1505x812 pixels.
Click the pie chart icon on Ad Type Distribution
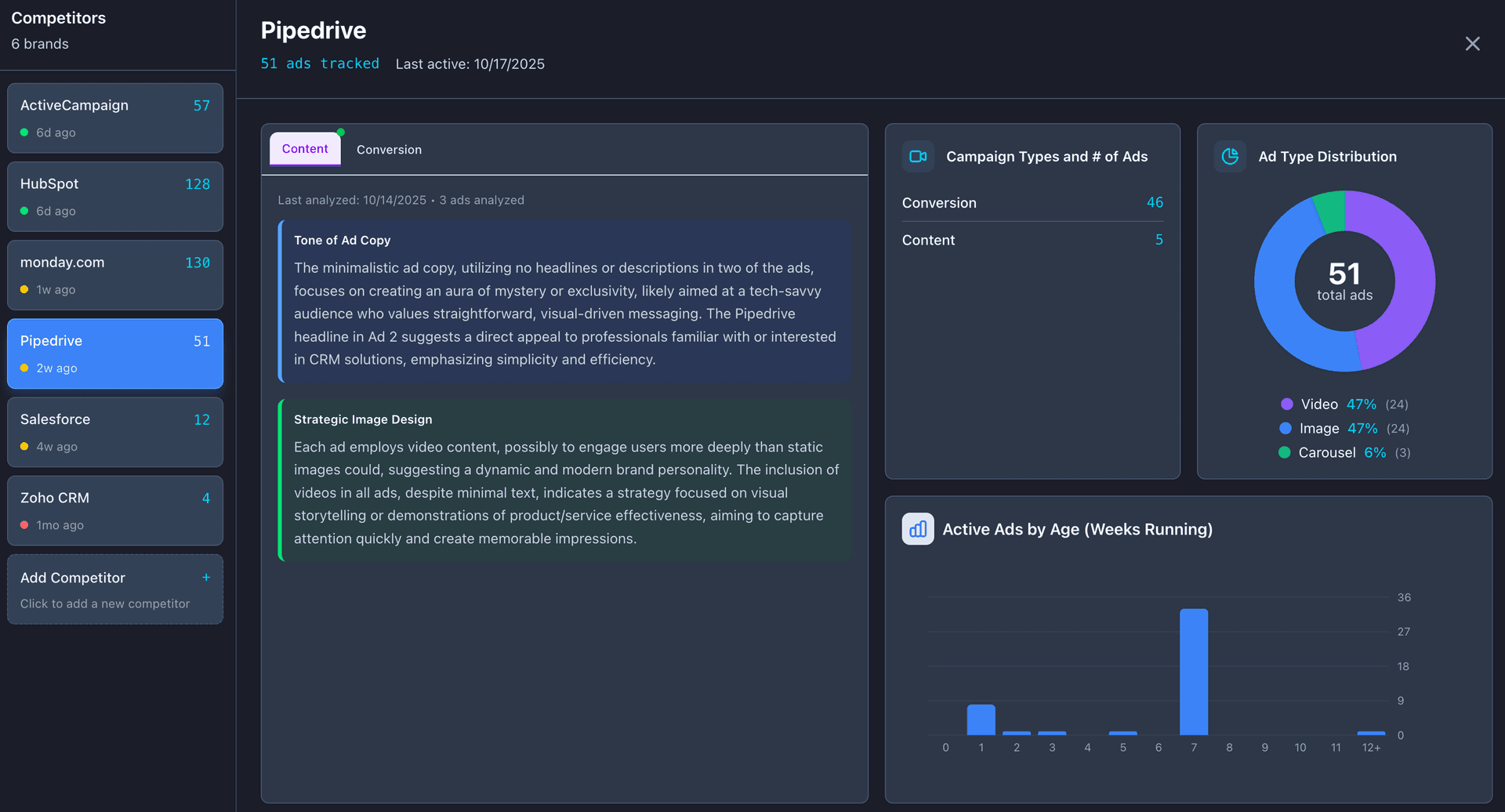tap(1230, 156)
